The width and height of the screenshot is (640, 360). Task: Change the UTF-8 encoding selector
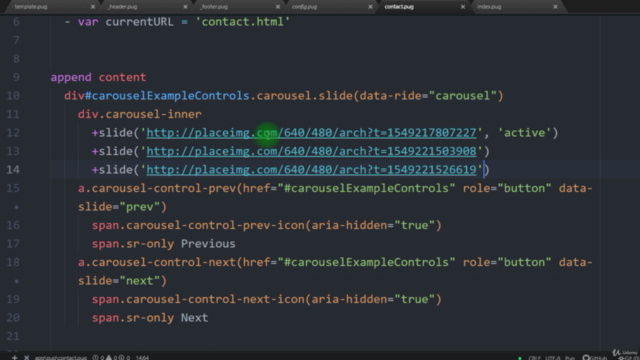coord(553,358)
